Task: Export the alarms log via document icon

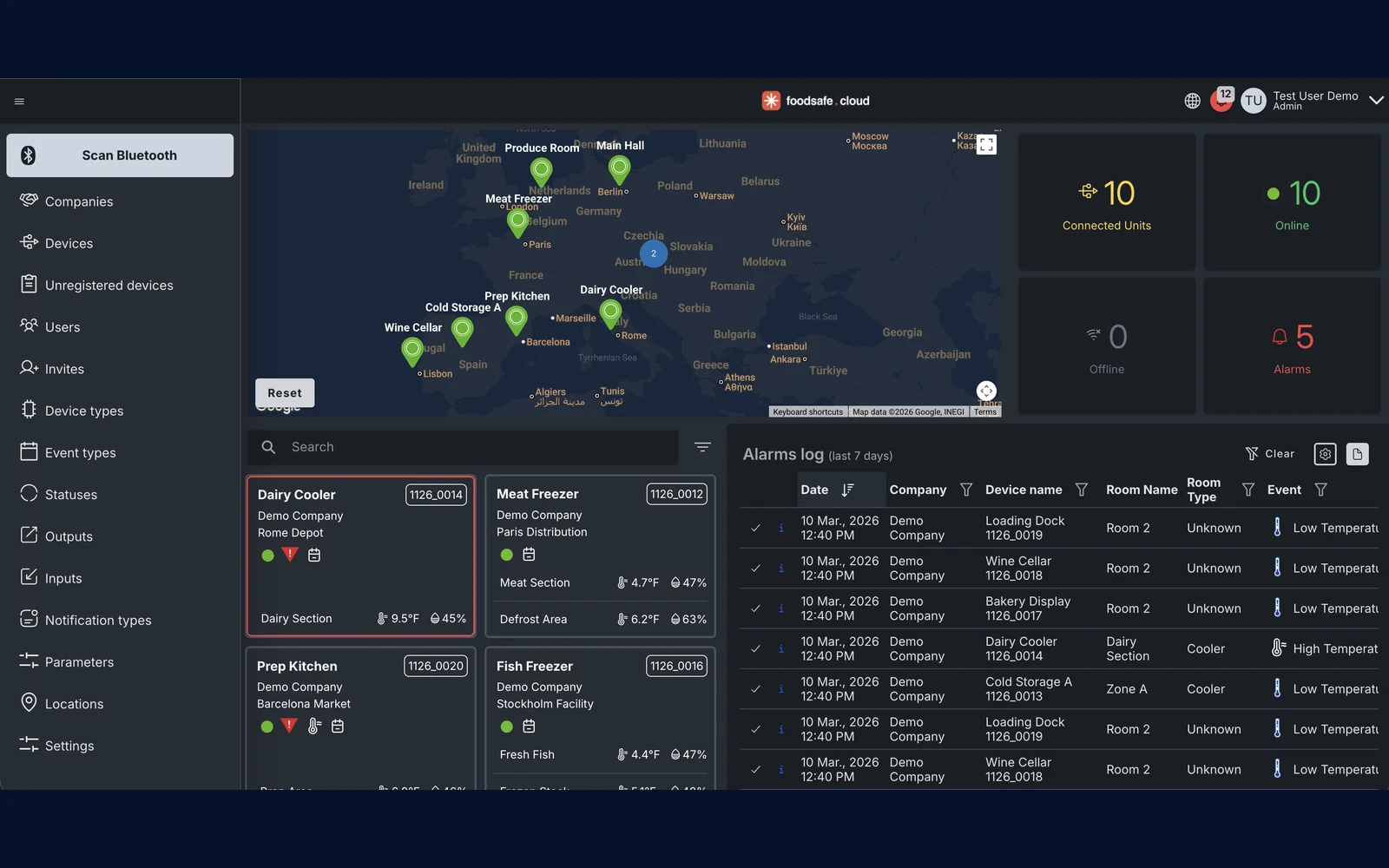Action: [x=1358, y=454]
